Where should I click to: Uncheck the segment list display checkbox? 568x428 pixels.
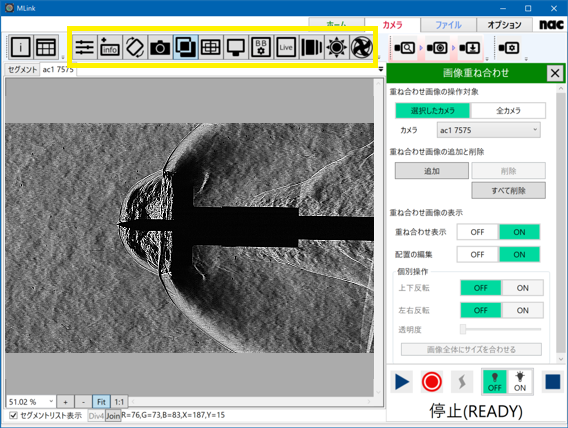13,415
